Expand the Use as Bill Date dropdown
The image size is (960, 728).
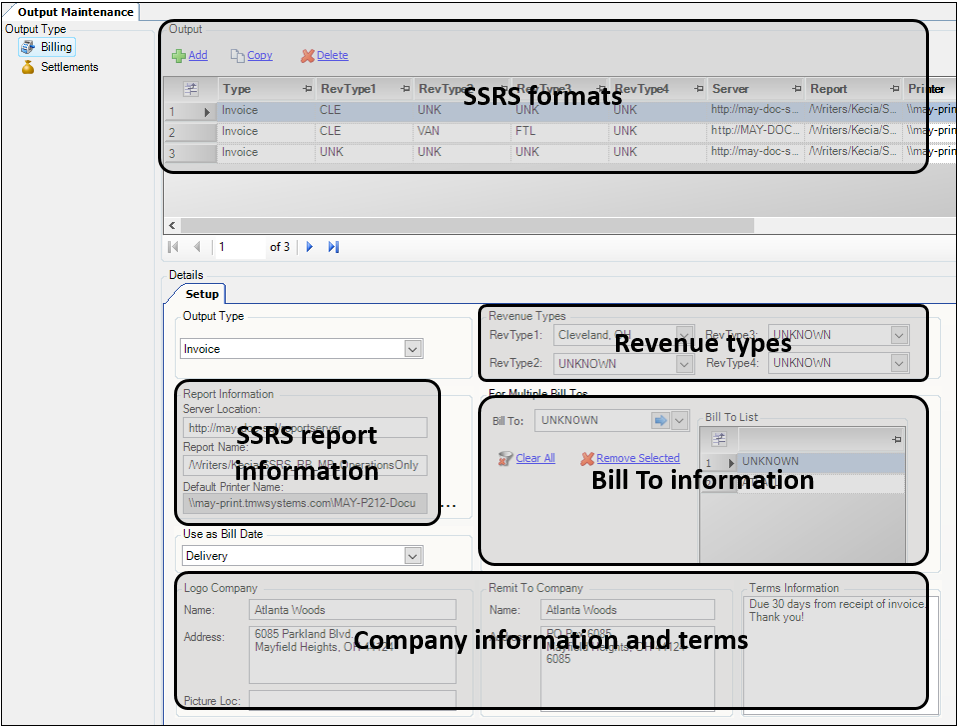point(413,556)
